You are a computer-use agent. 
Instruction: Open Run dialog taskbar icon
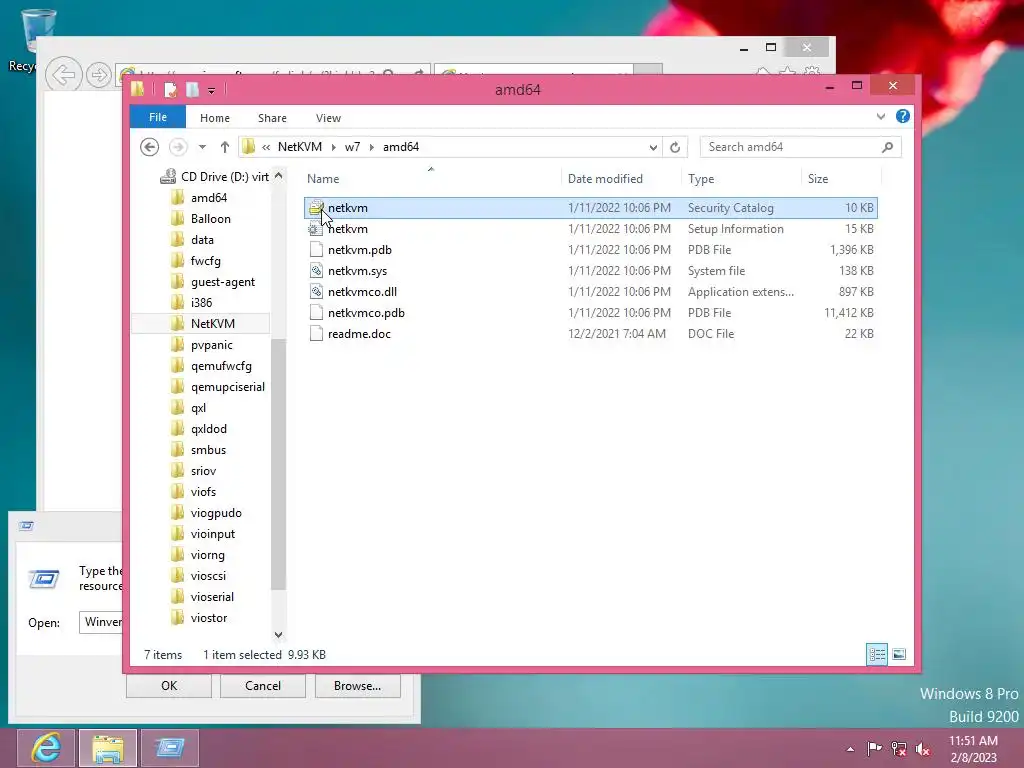pos(170,748)
